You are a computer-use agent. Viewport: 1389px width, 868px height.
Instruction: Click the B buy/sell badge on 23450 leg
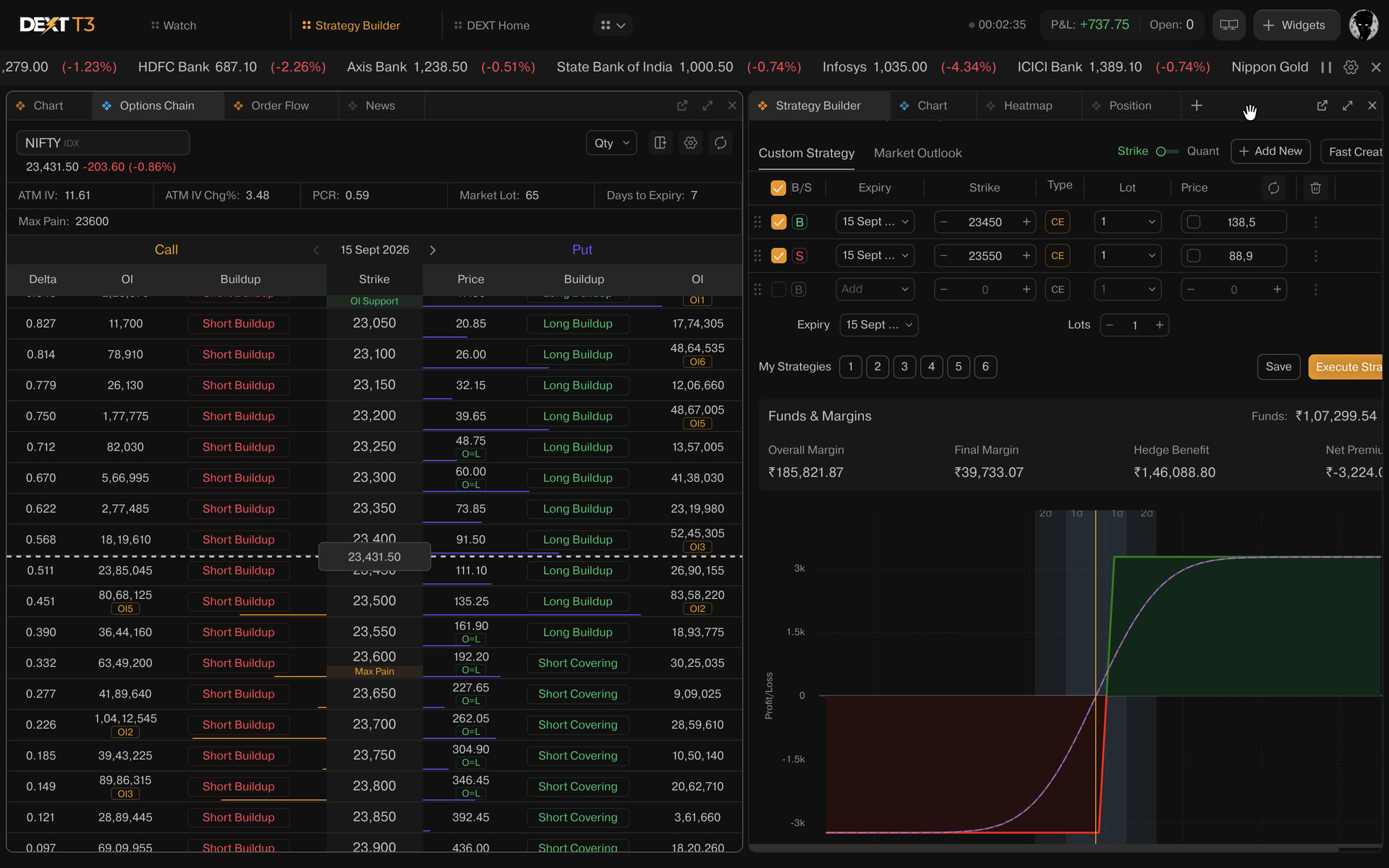click(x=799, y=222)
